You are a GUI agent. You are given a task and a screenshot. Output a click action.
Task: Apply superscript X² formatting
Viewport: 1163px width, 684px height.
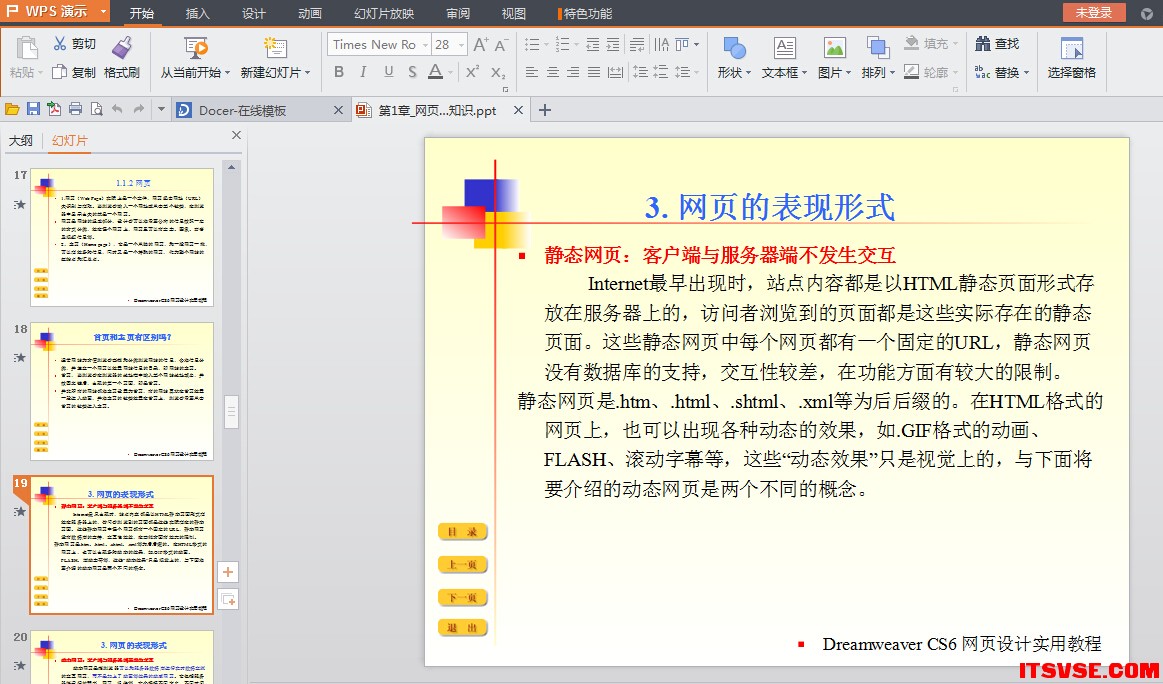click(472, 71)
